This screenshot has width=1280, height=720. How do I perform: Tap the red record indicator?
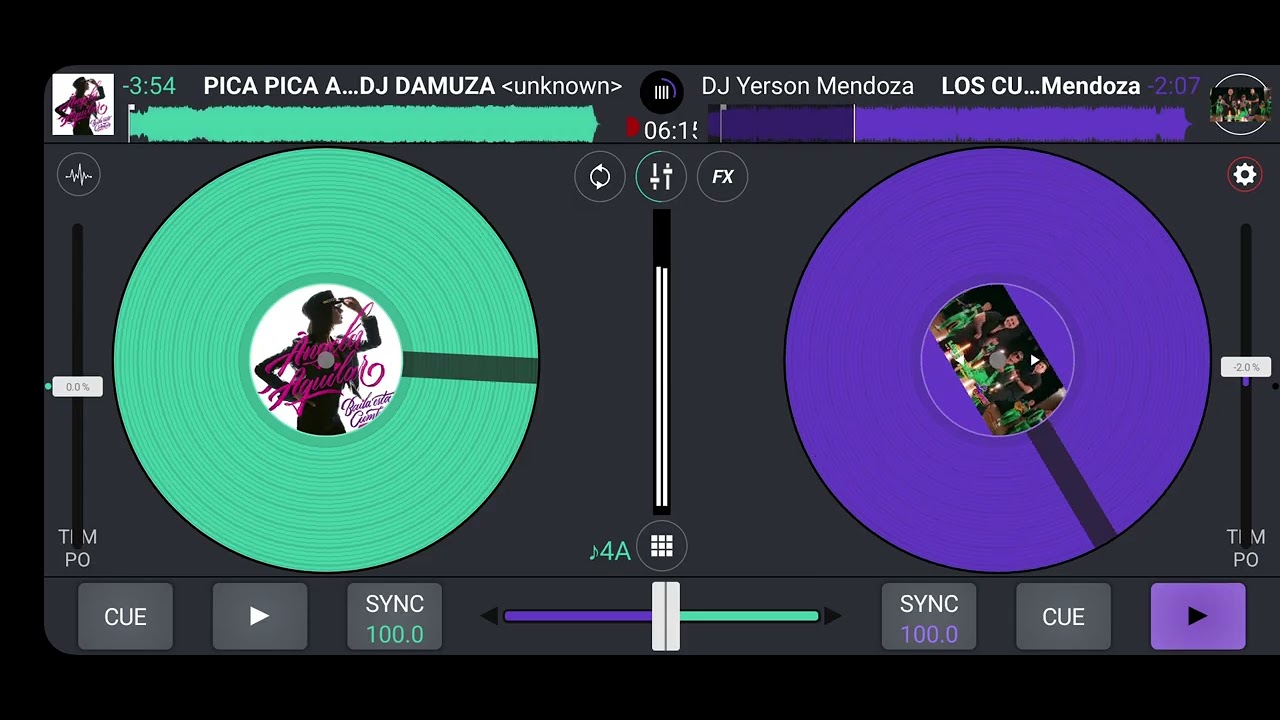632,128
